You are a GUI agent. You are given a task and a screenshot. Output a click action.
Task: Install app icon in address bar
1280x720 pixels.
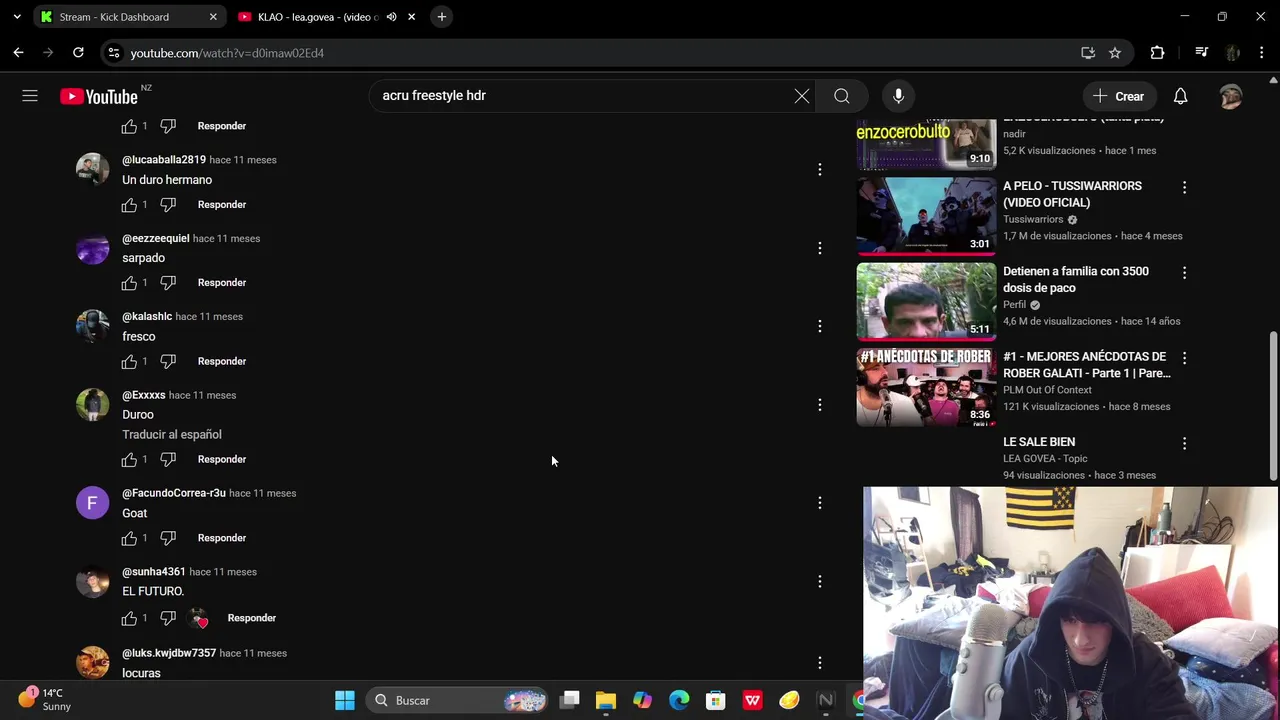click(x=1088, y=53)
